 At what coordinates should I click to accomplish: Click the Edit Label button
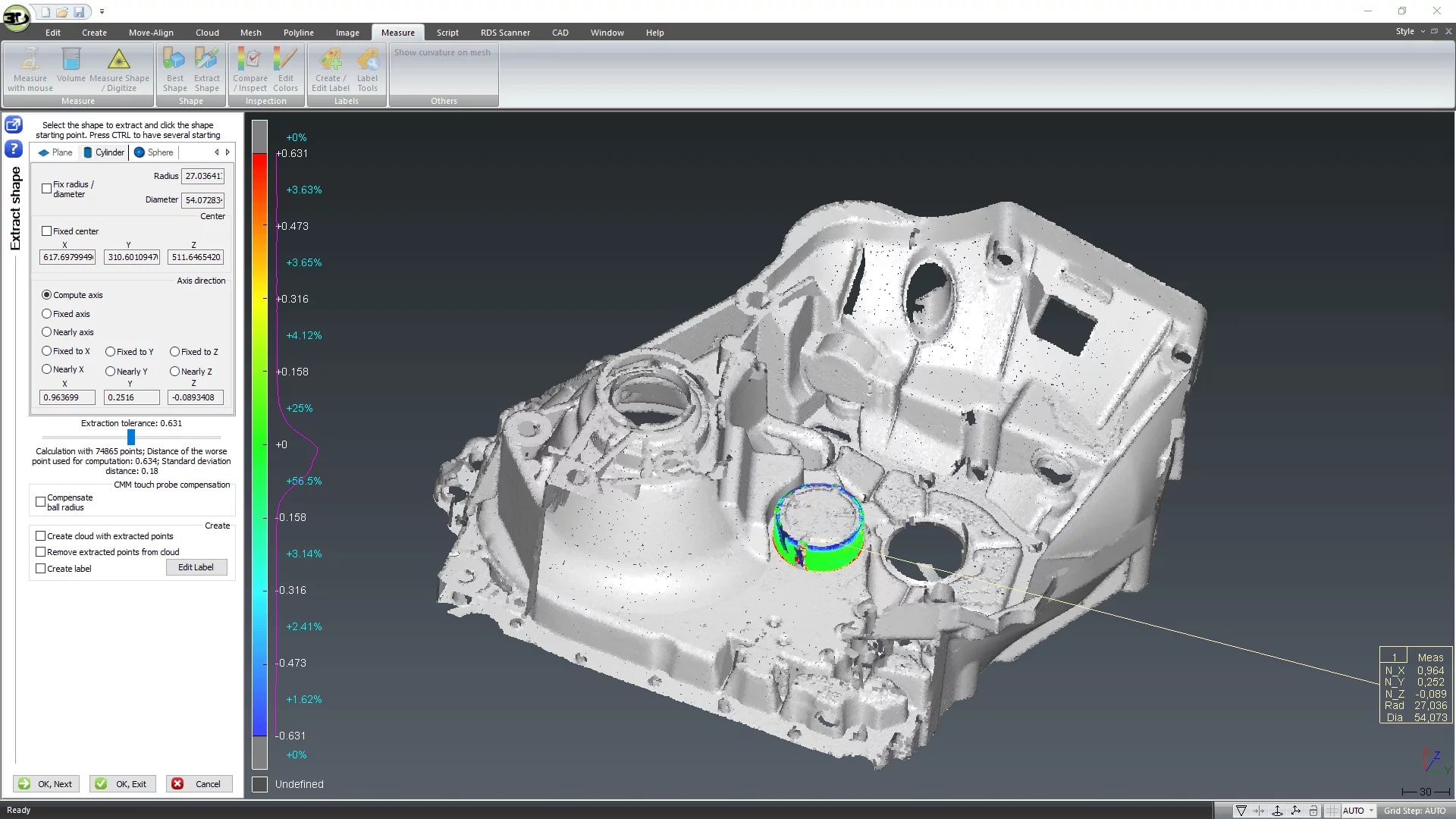196,567
